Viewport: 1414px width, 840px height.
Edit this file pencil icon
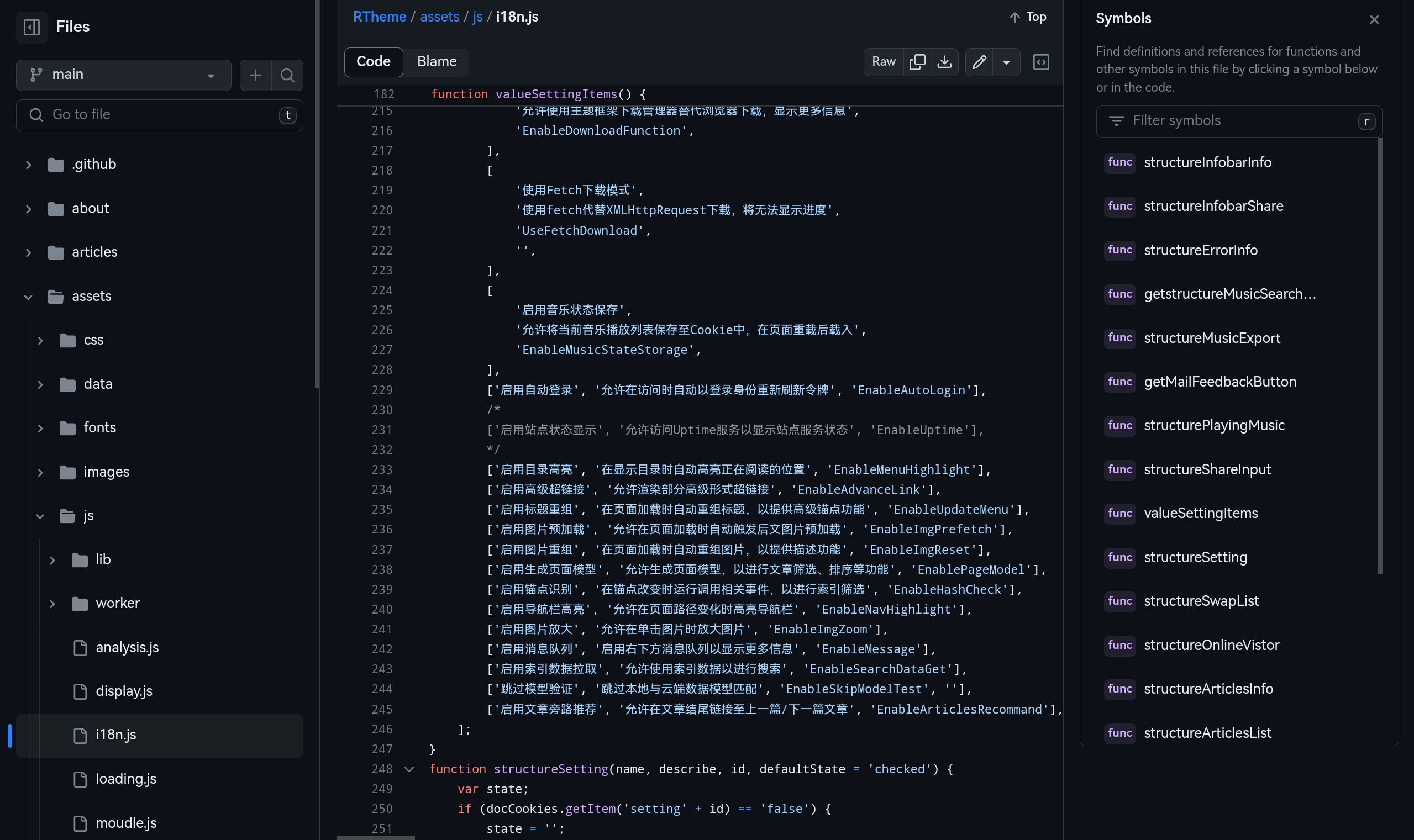tap(979, 62)
